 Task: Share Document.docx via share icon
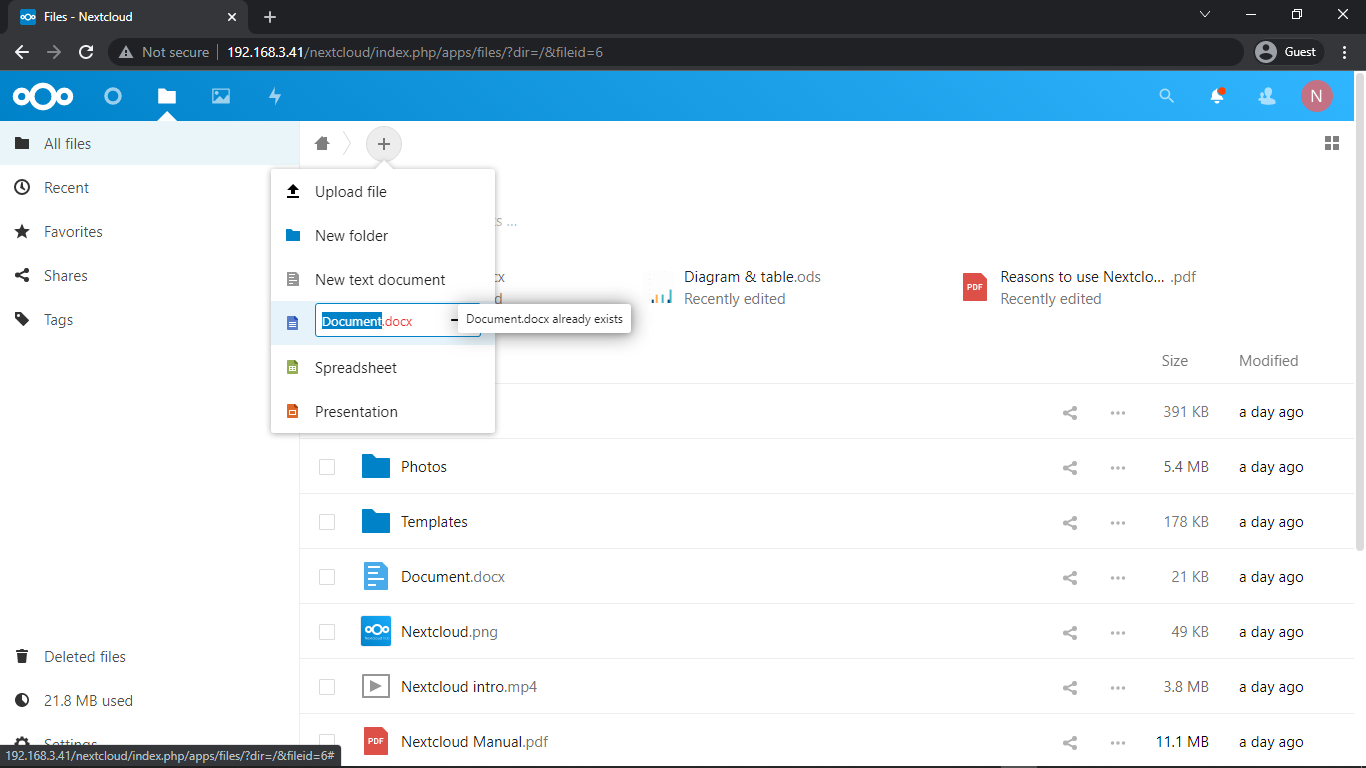point(1070,577)
